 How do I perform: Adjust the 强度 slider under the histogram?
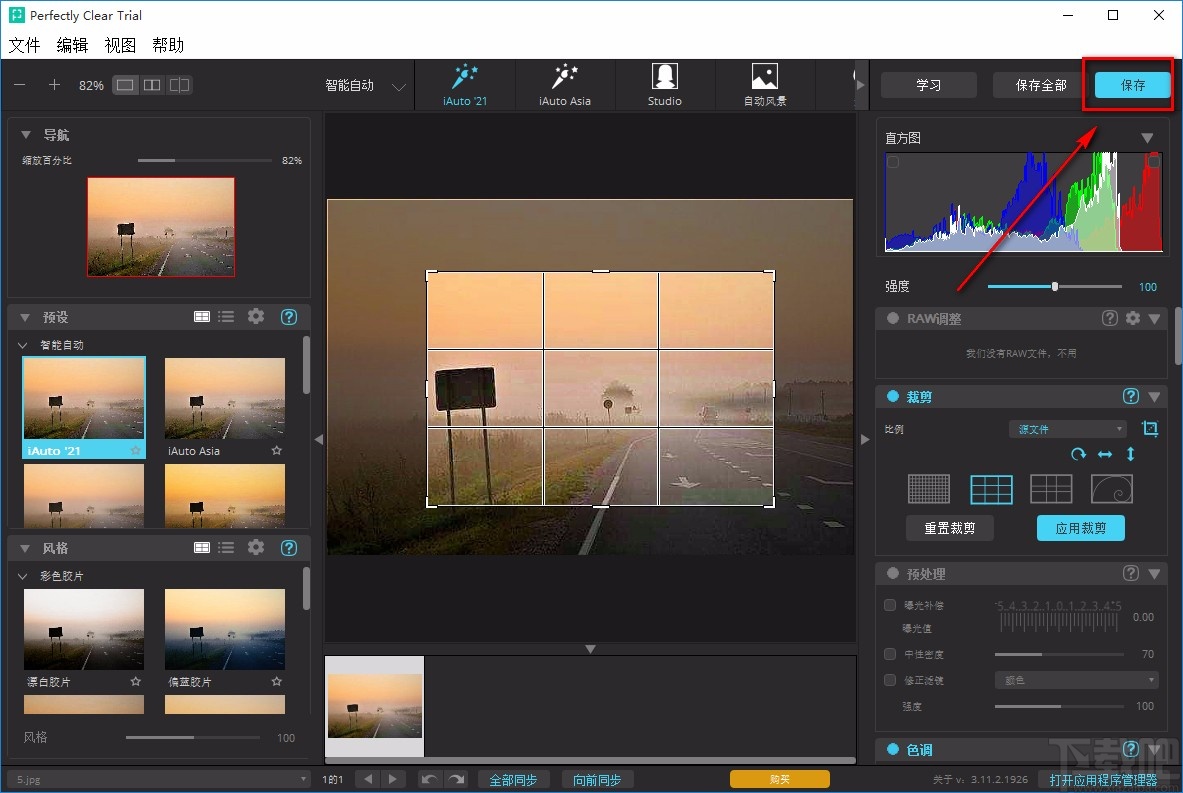click(1054, 287)
